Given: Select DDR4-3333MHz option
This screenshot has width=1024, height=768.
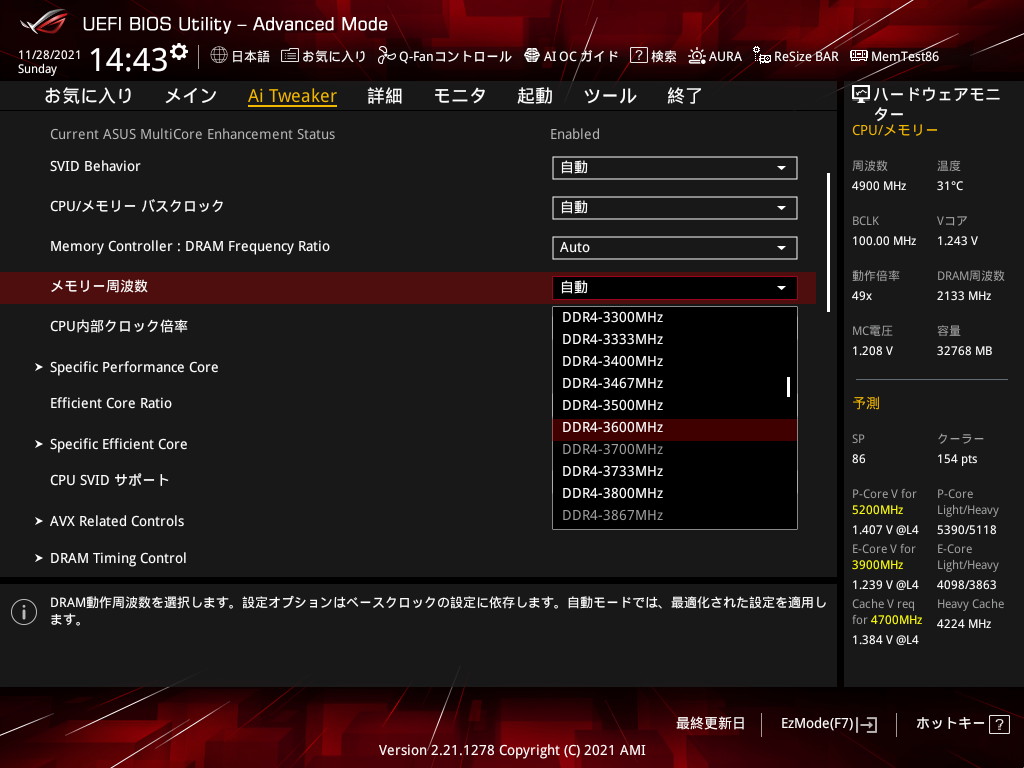Looking at the screenshot, I should [x=675, y=340].
